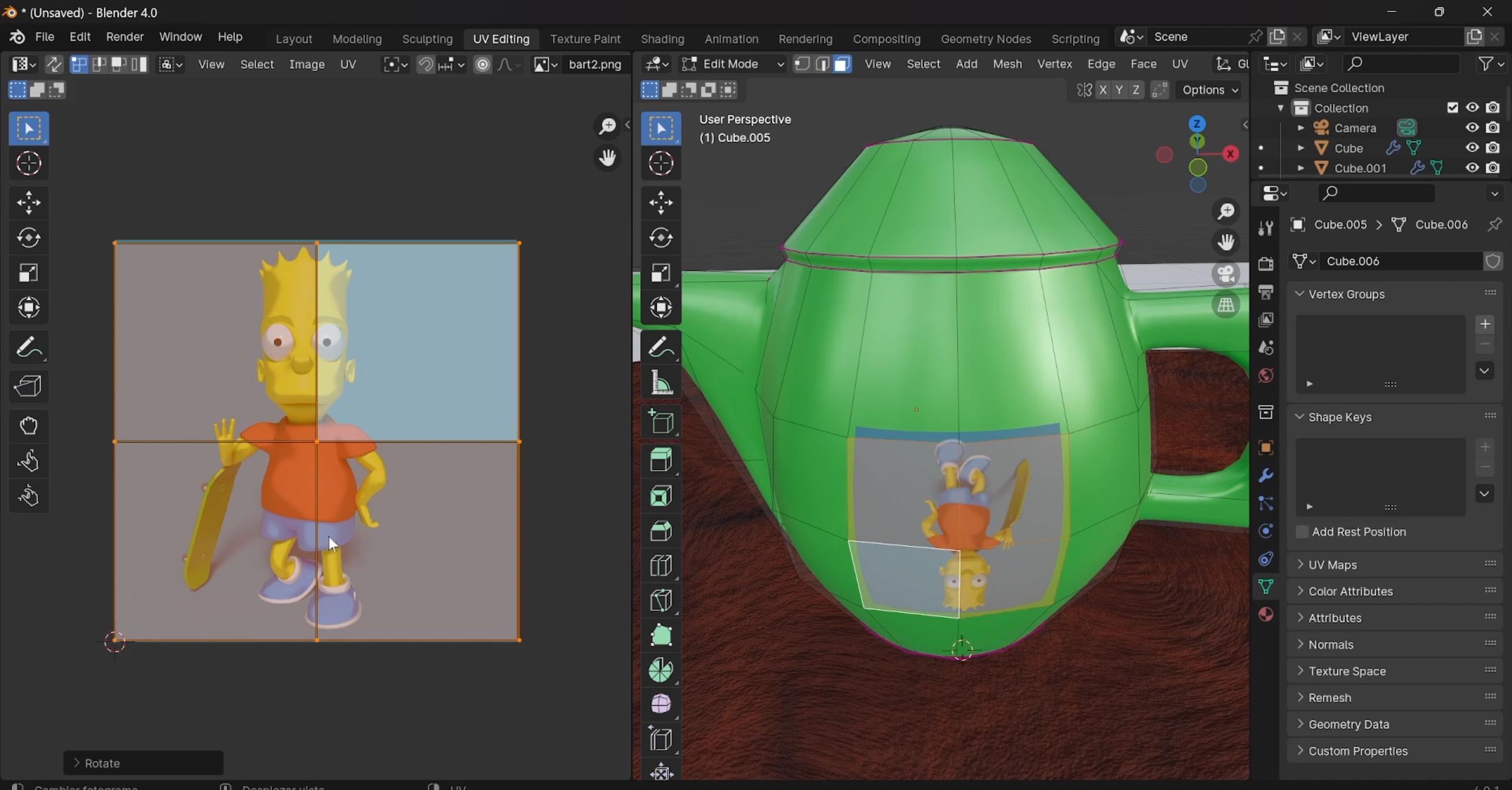1512x790 pixels.
Task: Click the fake user shield for Cube.006
Action: tap(1493, 261)
